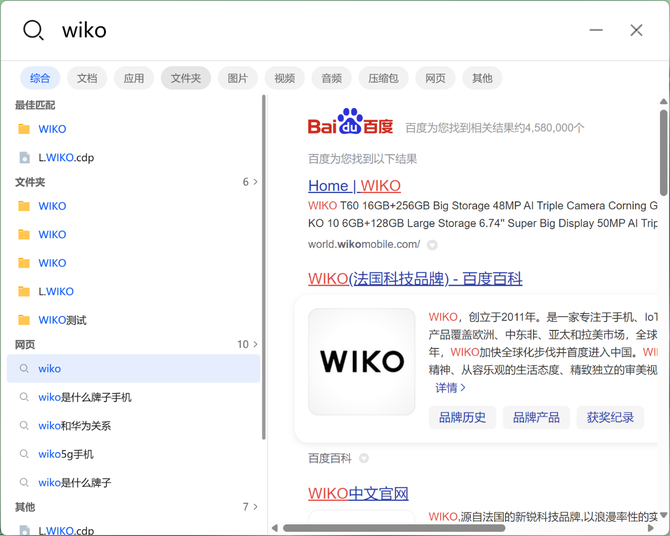This screenshot has height=536, width=670.
Task: Open the WIKO中文官网 link
Action: [358, 494]
